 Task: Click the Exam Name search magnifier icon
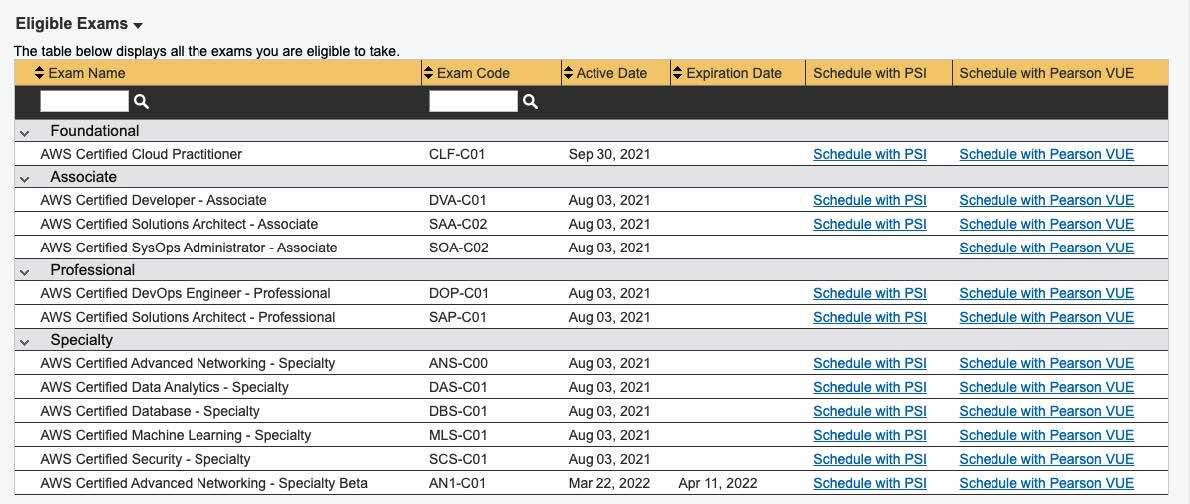pos(142,102)
